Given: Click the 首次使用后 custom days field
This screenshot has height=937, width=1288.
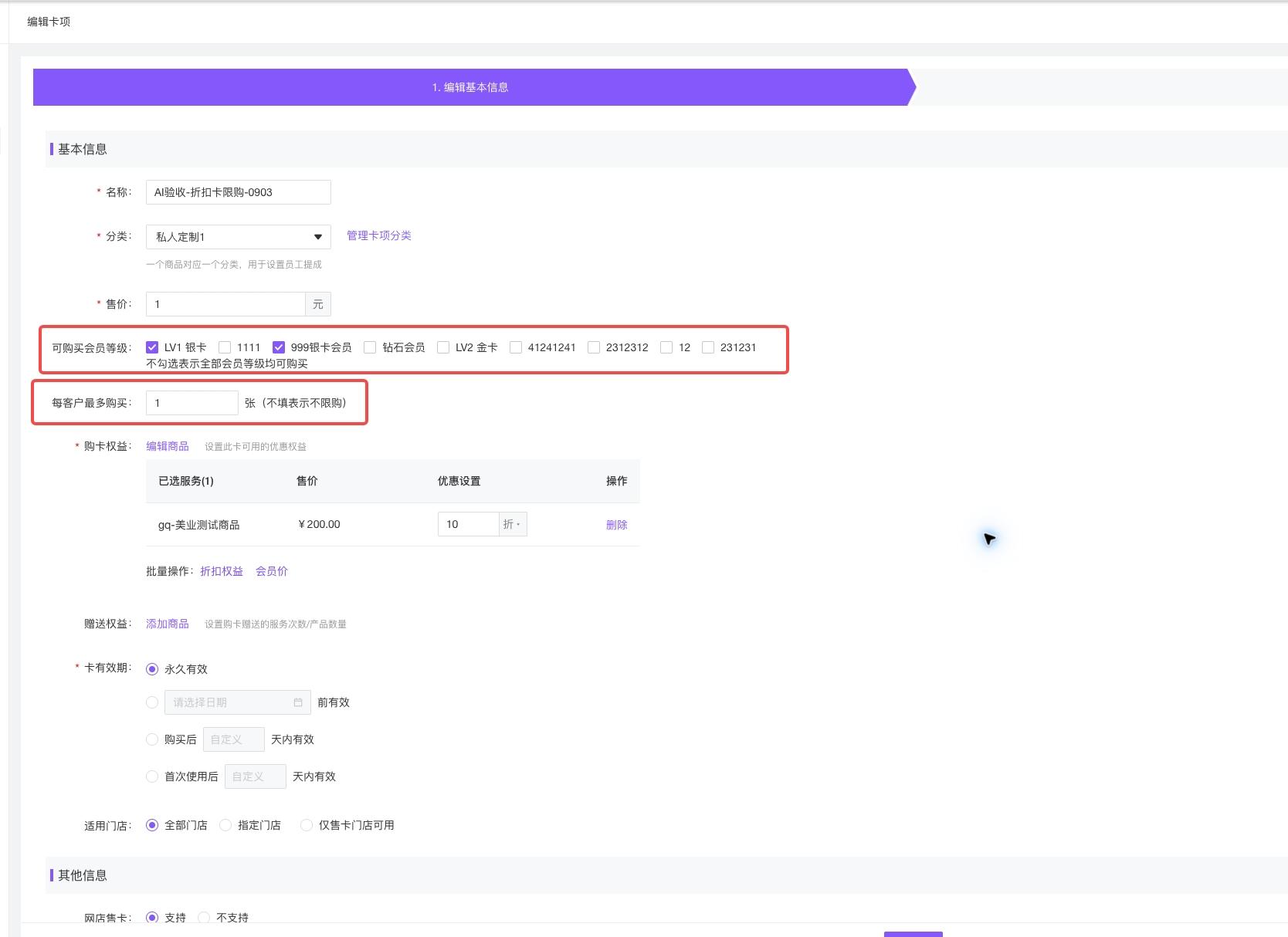Looking at the screenshot, I should click(256, 776).
